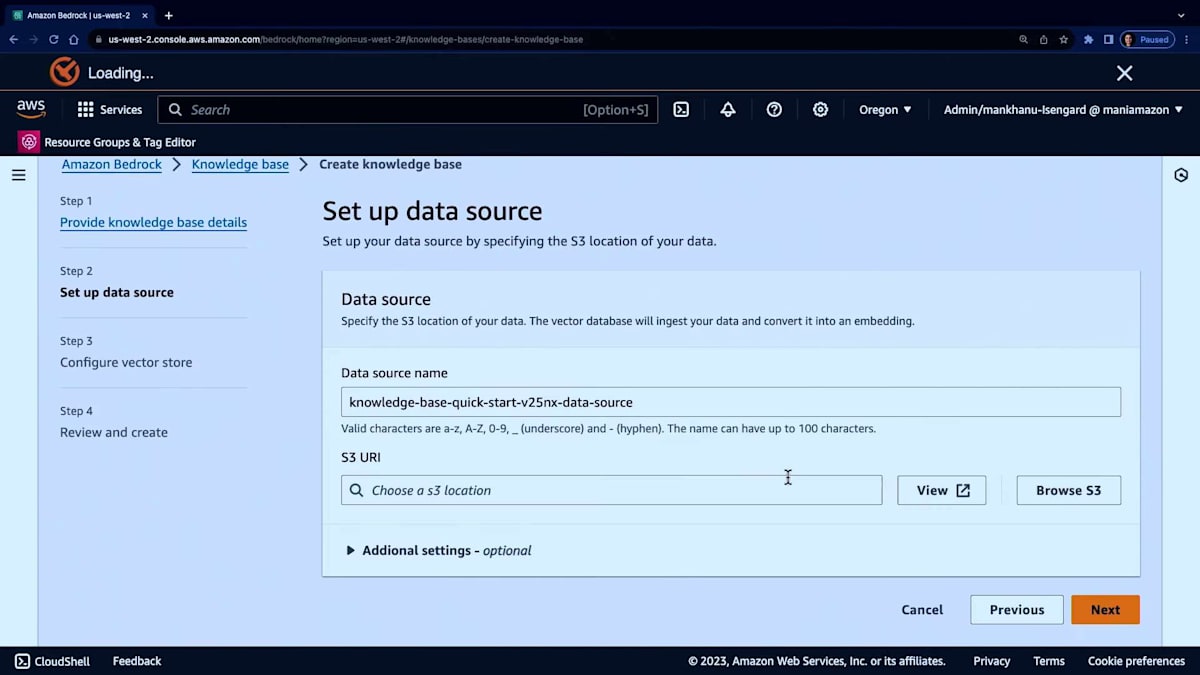The image size is (1200, 675).
Task: Open CloudShell from the footer
Action: coord(52,661)
